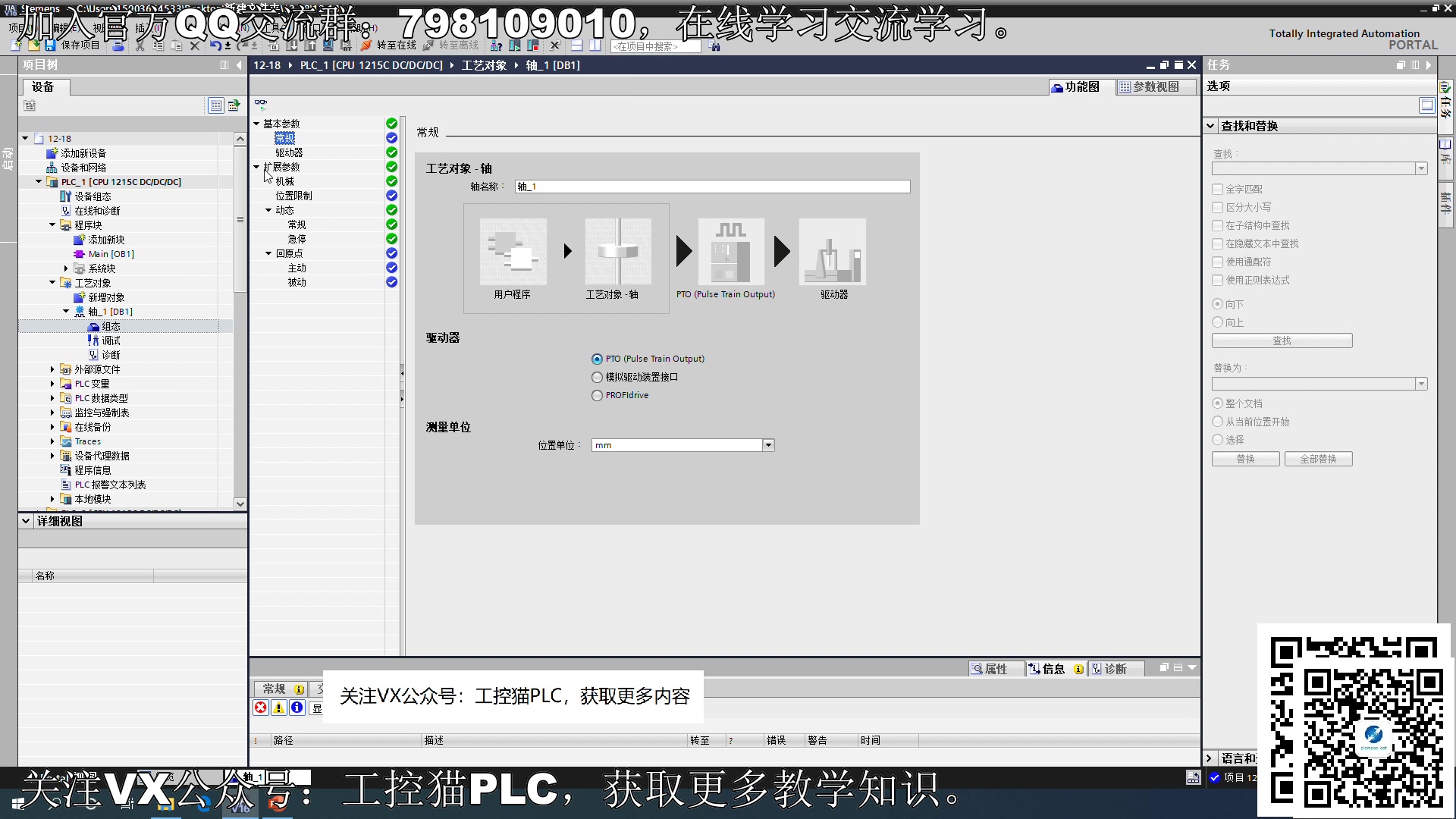Collapse the project tree with the left arrow icon
The image size is (1456, 819).
point(239,65)
